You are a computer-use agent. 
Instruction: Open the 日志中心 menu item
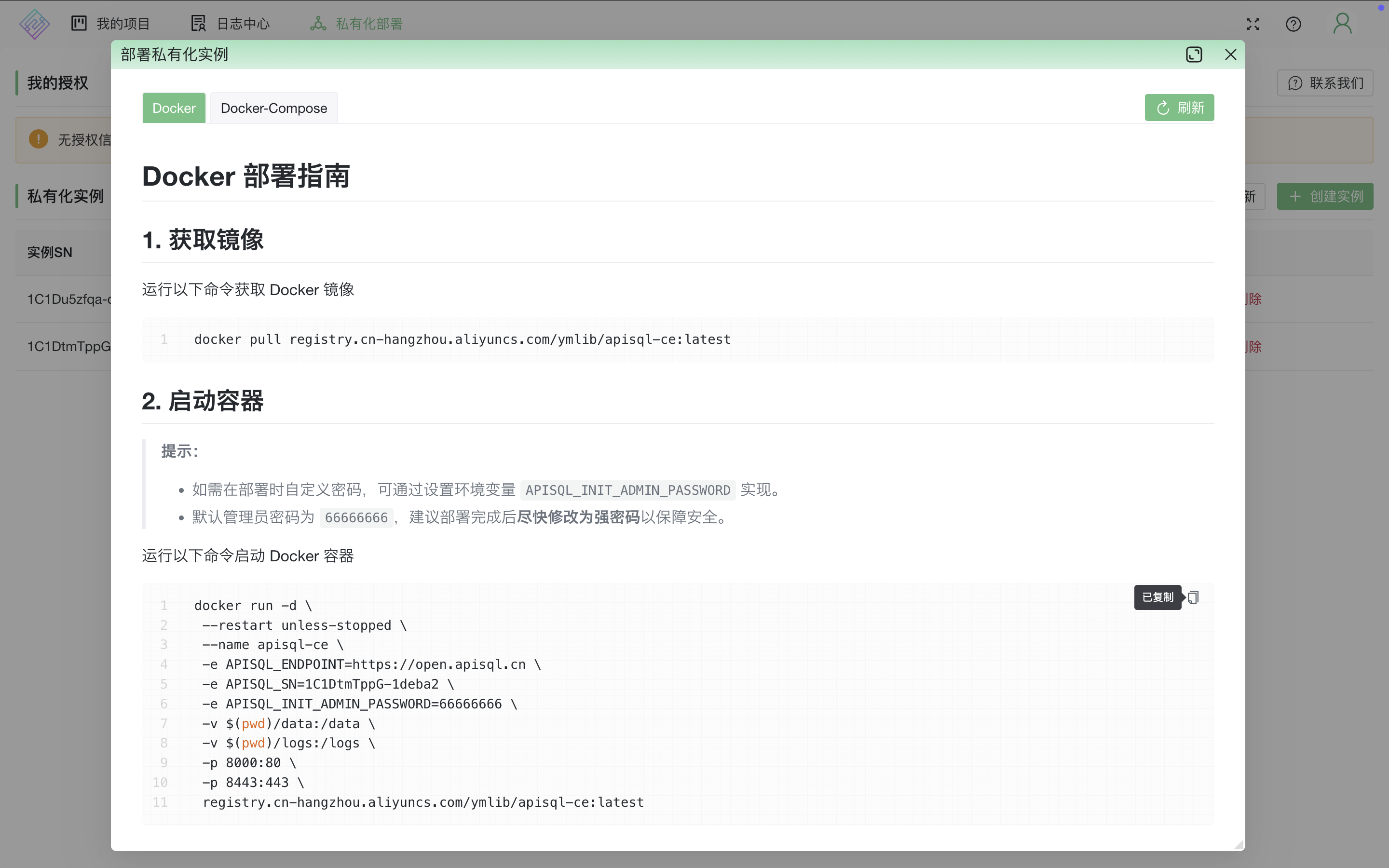click(x=243, y=24)
